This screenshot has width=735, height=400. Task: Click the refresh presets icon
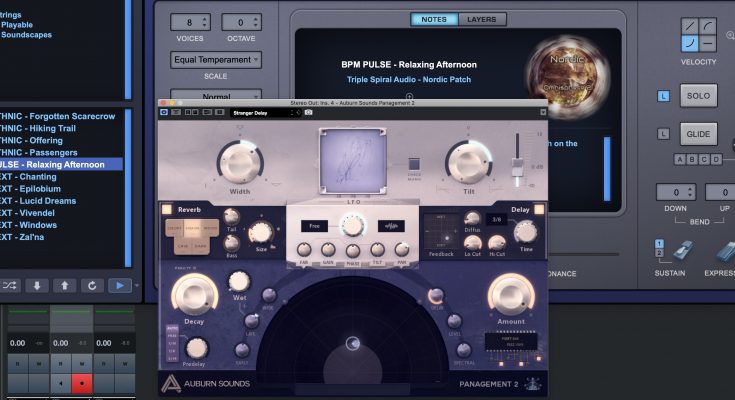click(x=91, y=285)
